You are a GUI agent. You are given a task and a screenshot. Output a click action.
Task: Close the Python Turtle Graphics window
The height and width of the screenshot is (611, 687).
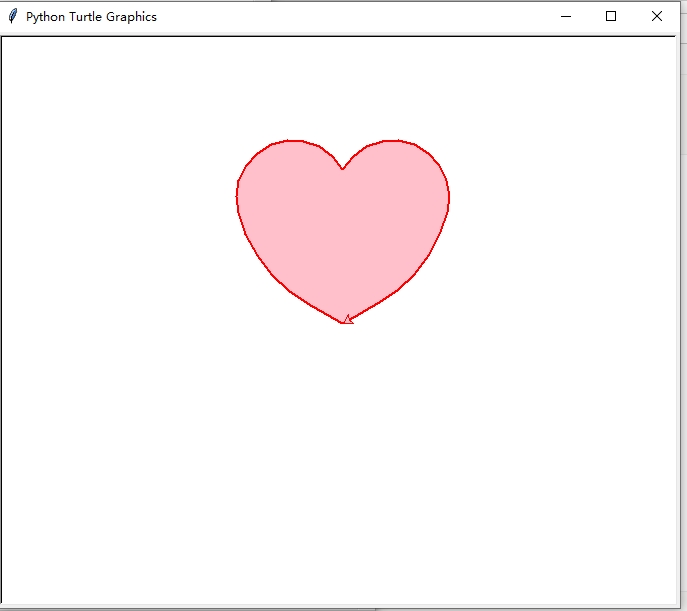pos(656,16)
